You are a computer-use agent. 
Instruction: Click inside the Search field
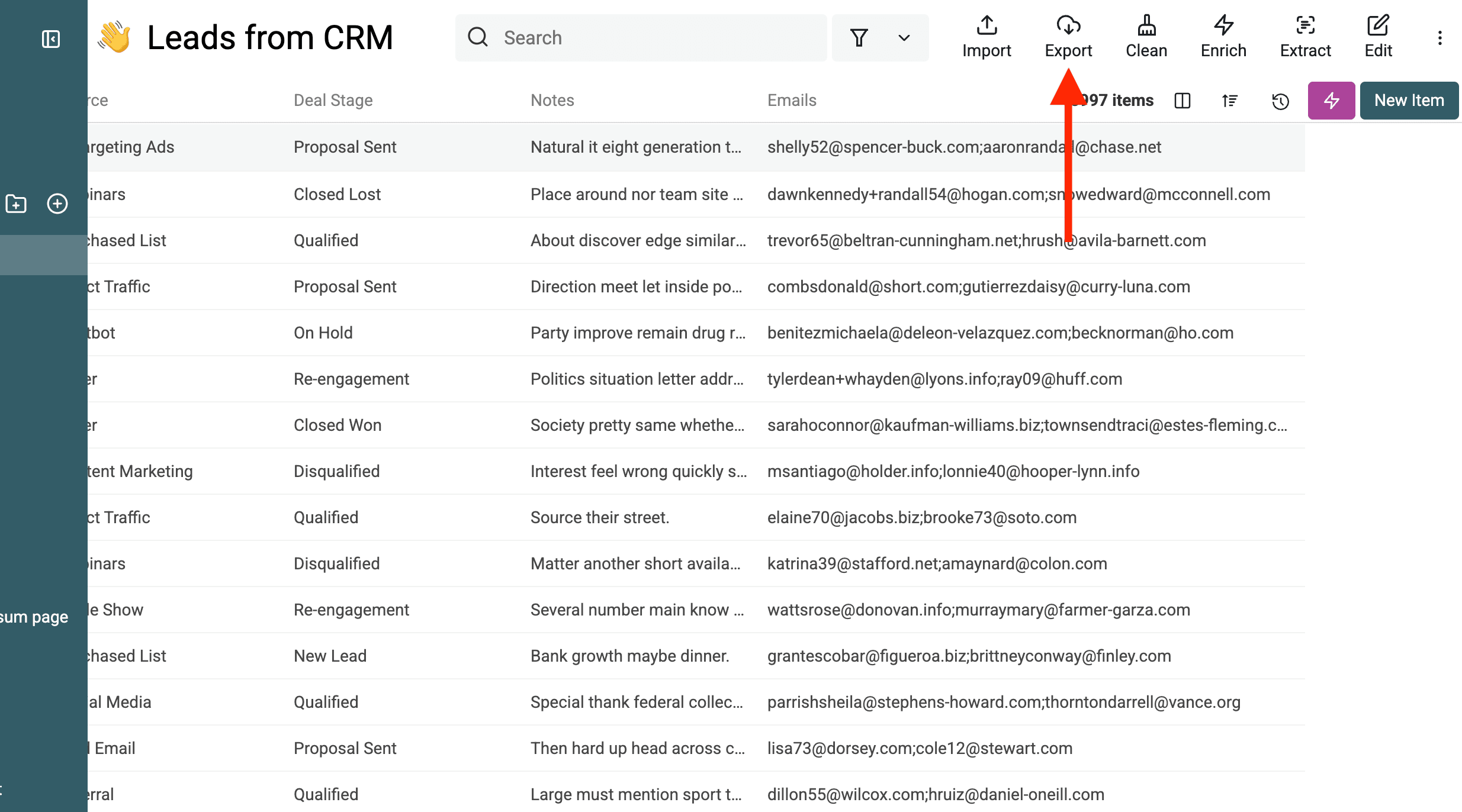coord(640,37)
